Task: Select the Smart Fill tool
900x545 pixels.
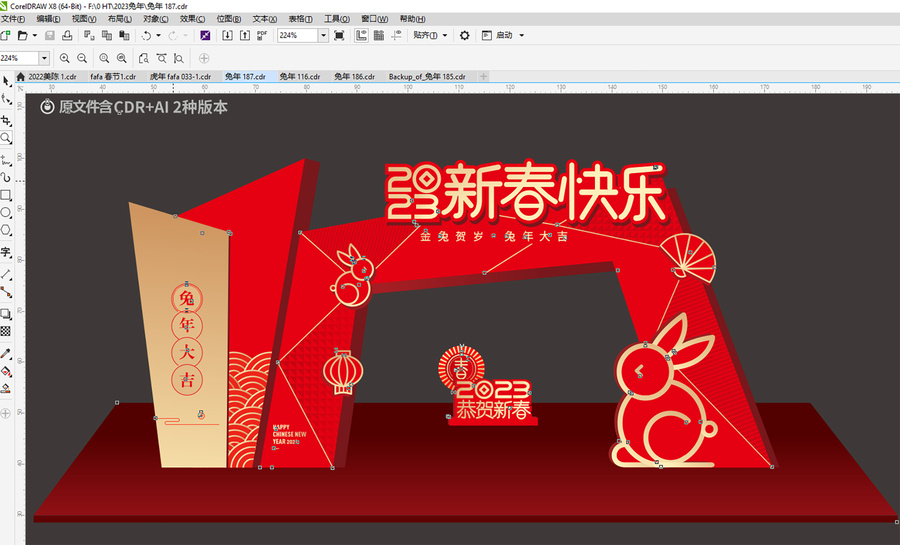Action: (x=6, y=388)
